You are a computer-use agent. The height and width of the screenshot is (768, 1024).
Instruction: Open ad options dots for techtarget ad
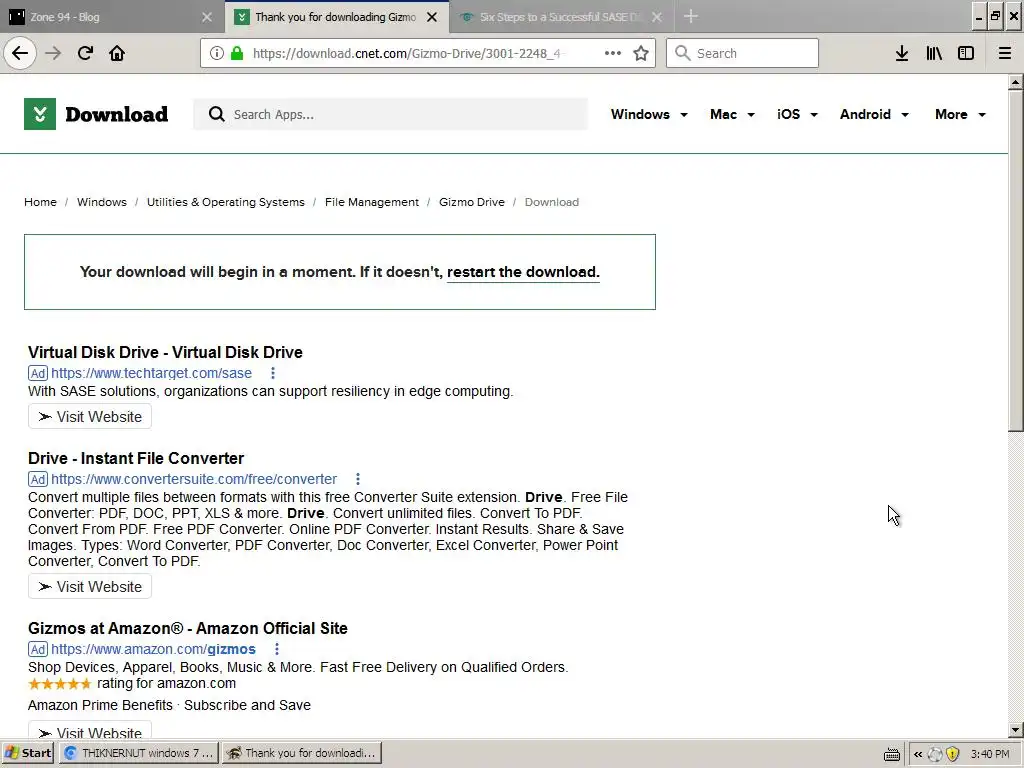point(273,373)
